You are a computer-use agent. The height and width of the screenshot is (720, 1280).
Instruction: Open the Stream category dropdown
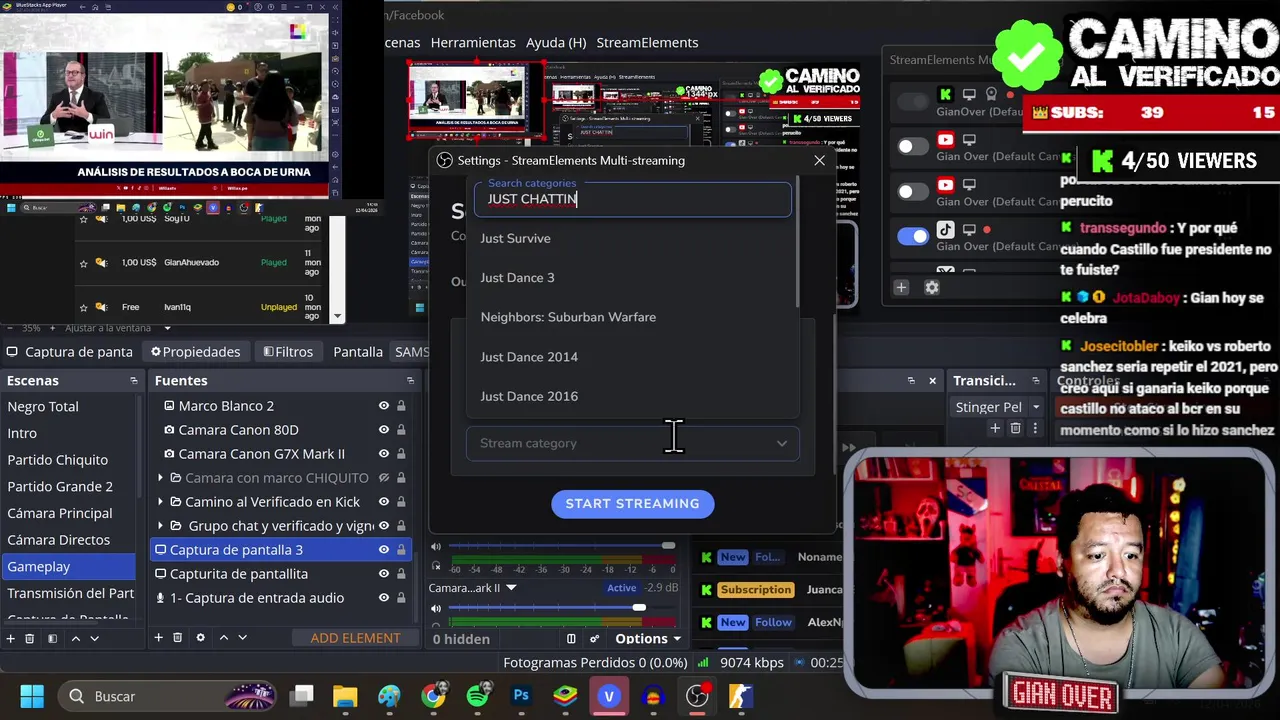[632, 443]
